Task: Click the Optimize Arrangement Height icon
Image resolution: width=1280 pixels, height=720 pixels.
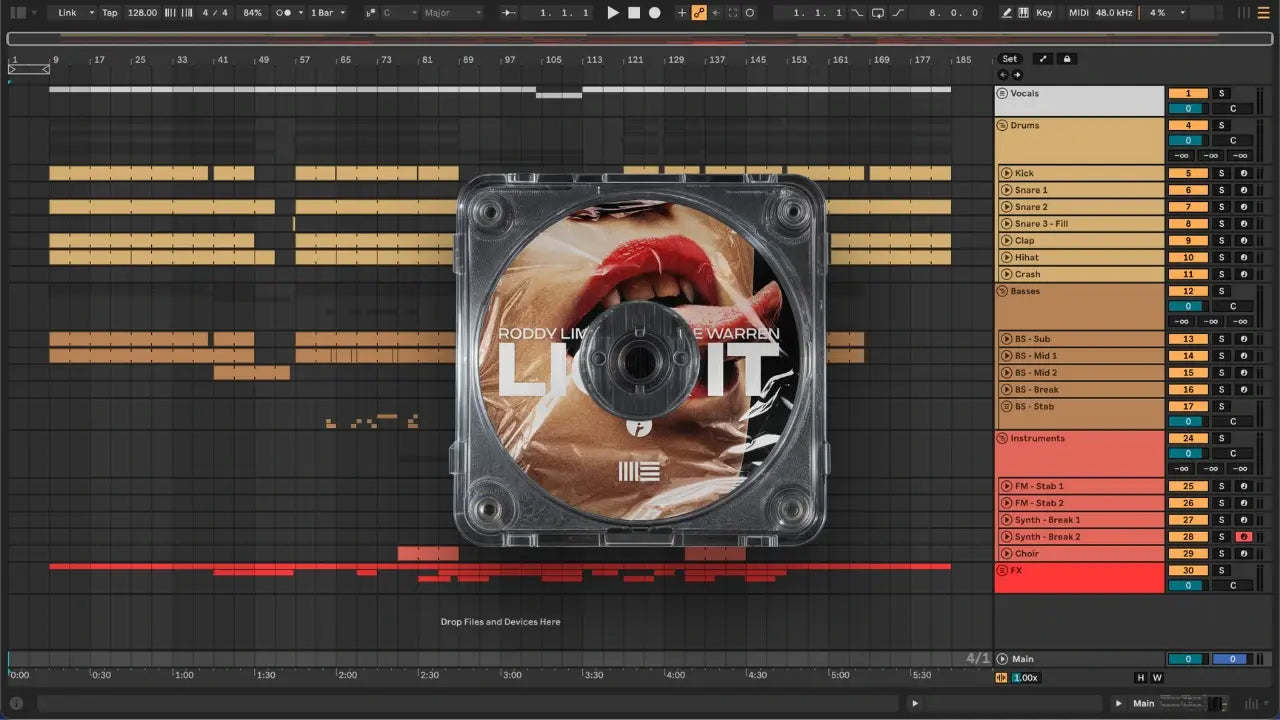Action: [1041, 59]
